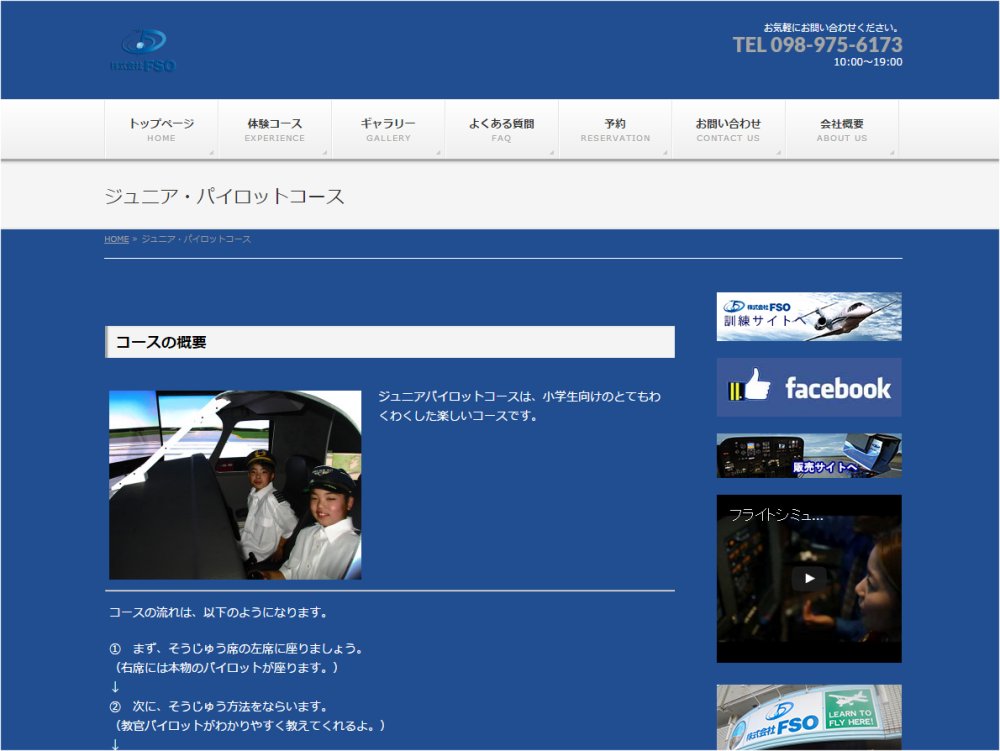Open the 体験コース EXPERIENCE menu
This screenshot has height=751, width=1000.
click(x=275, y=130)
